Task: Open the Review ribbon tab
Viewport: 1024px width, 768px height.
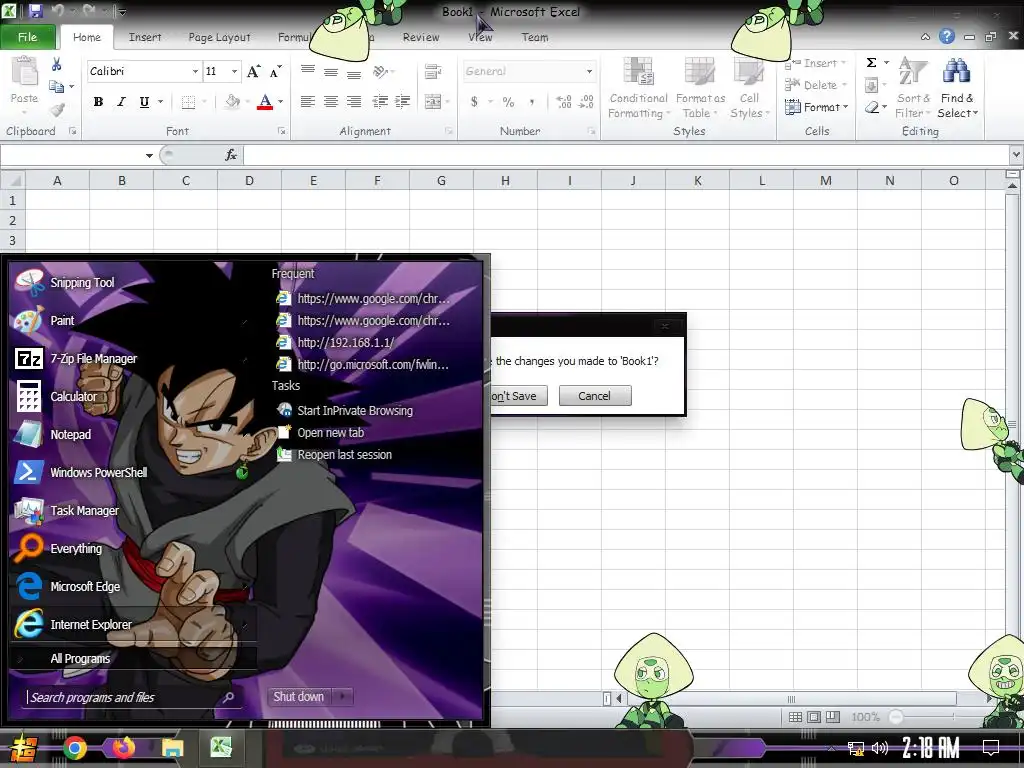Action: [421, 37]
